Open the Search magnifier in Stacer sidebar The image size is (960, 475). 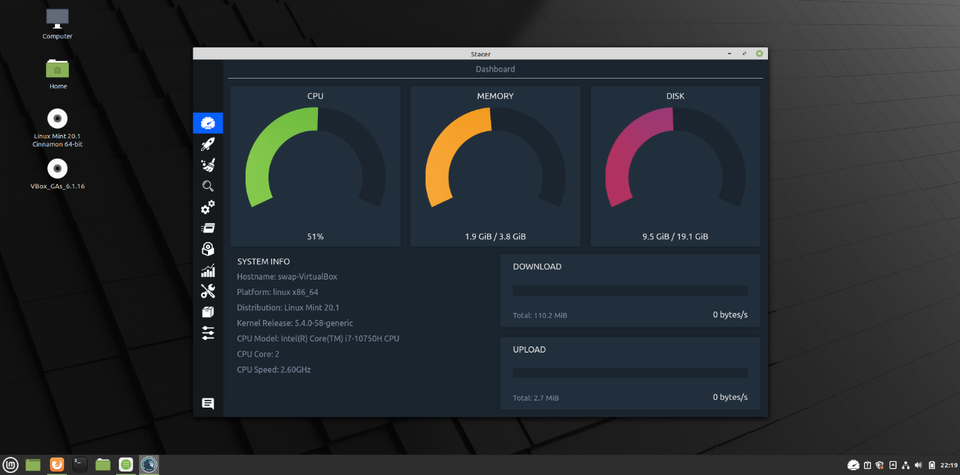coord(208,186)
